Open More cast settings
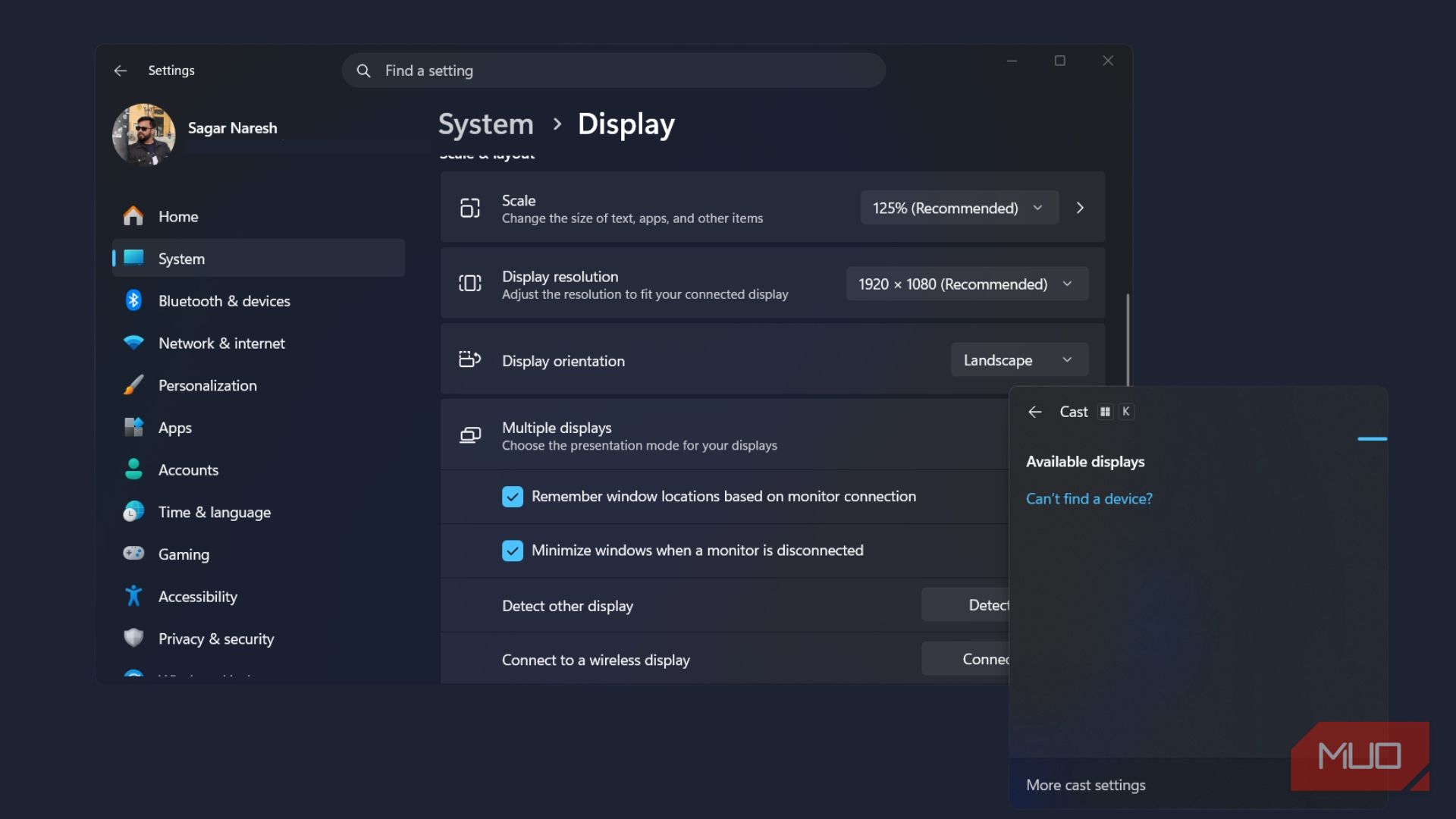This screenshot has height=819, width=1456. (x=1085, y=785)
